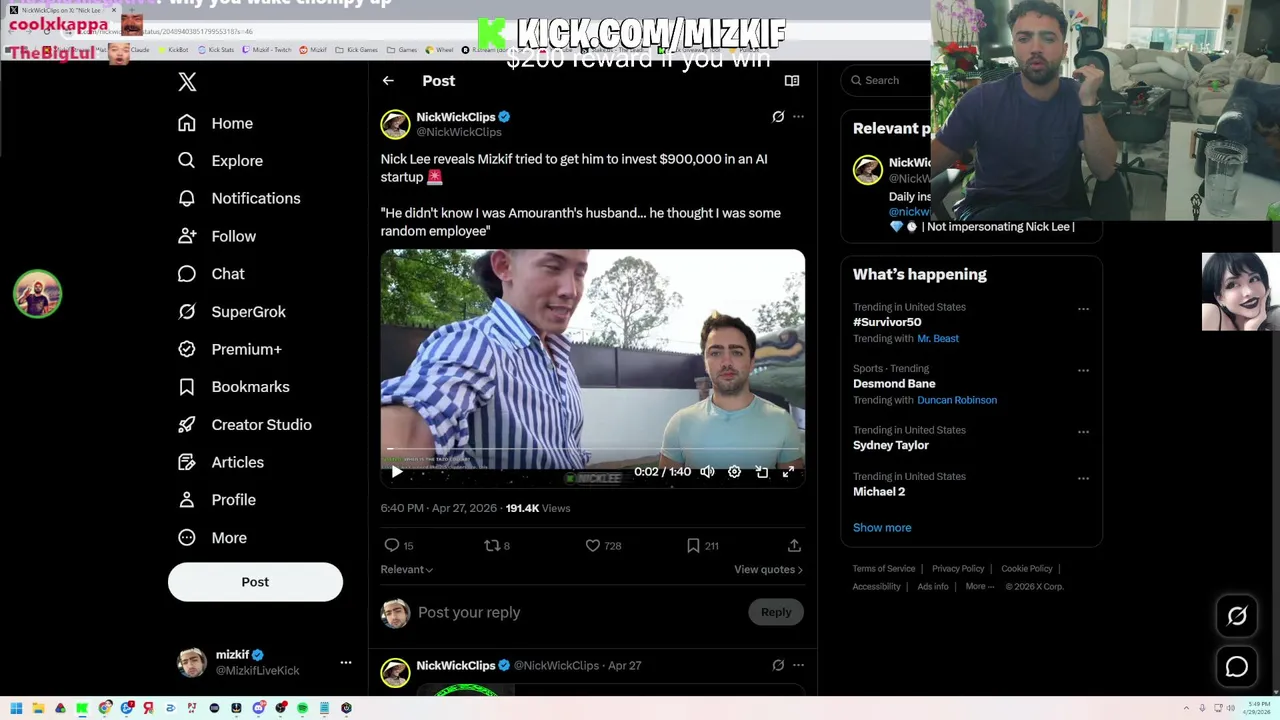Seek using the video progress bar
This screenshot has width=1280, height=720.
point(592,450)
